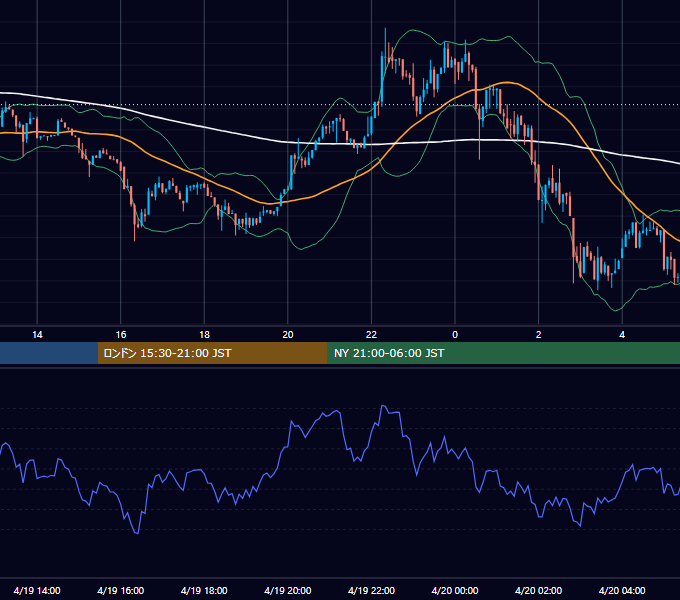Click the 20 hour axis label

288,335
